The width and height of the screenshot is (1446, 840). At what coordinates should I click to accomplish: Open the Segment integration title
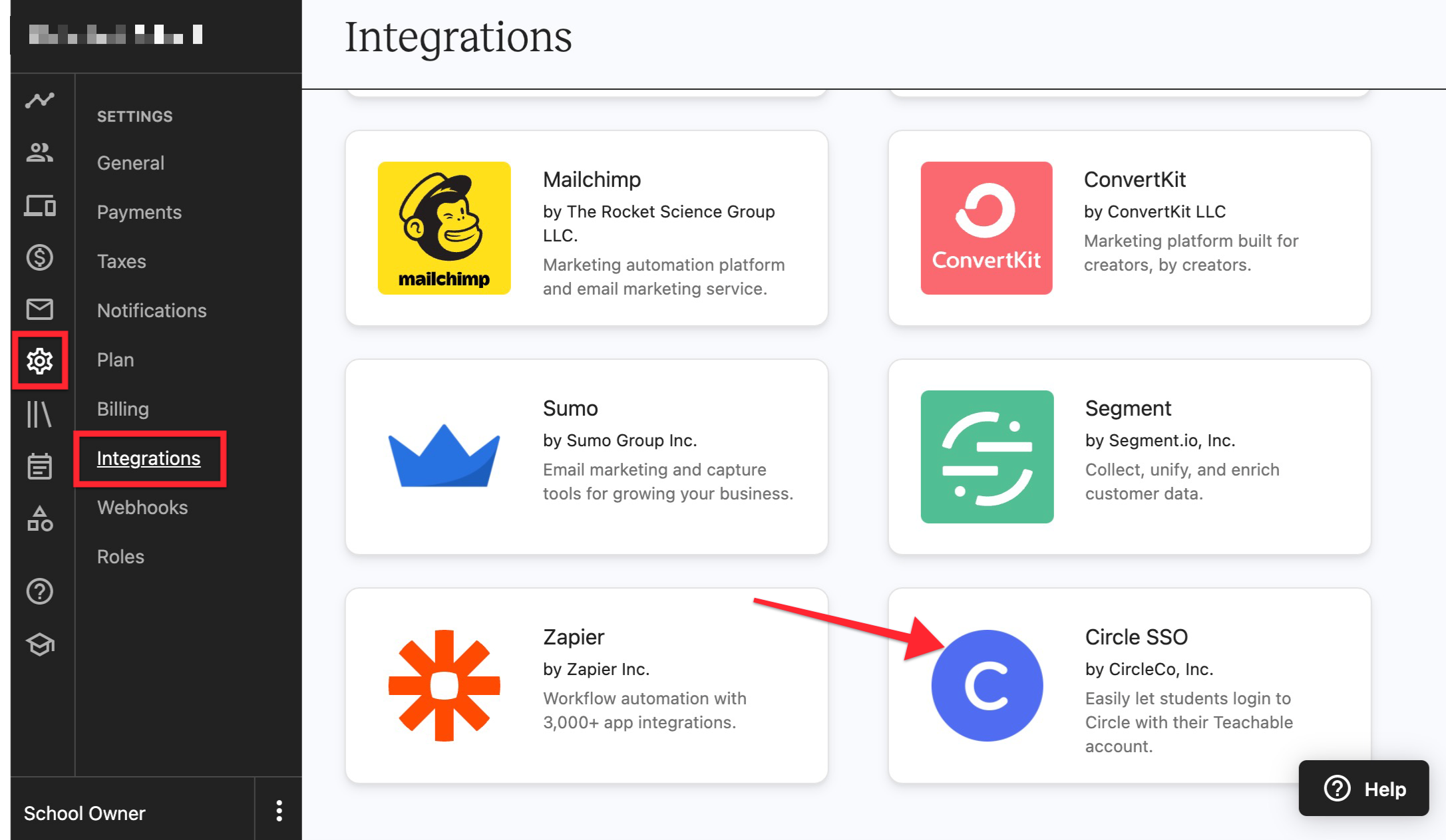[1128, 408]
